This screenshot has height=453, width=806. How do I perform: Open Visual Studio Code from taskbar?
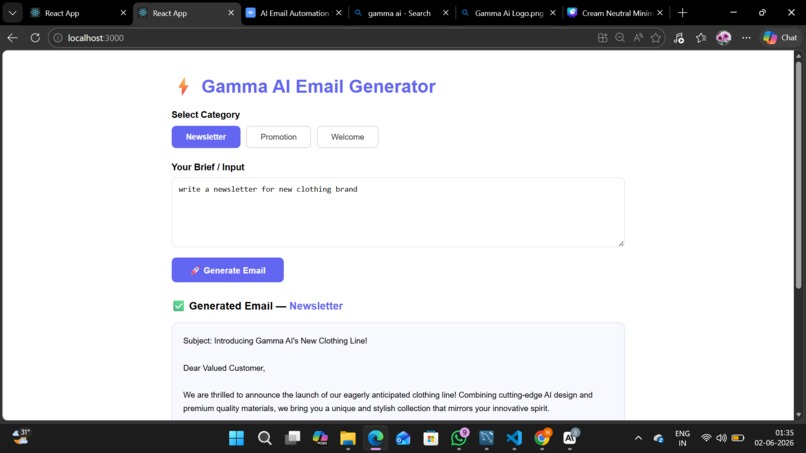(514, 438)
